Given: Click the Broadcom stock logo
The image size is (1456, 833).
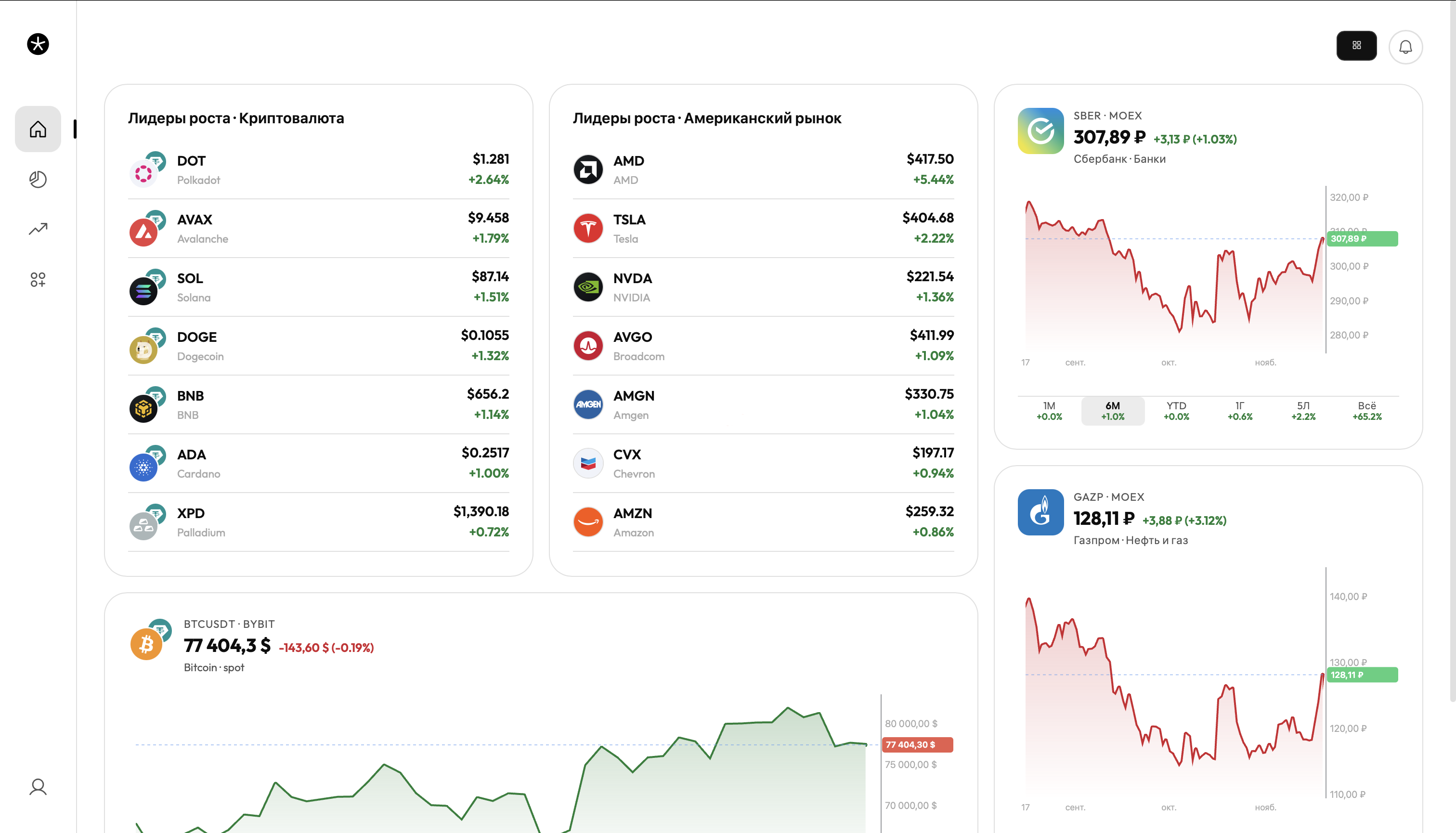Looking at the screenshot, I should click(x=588, y=346).
